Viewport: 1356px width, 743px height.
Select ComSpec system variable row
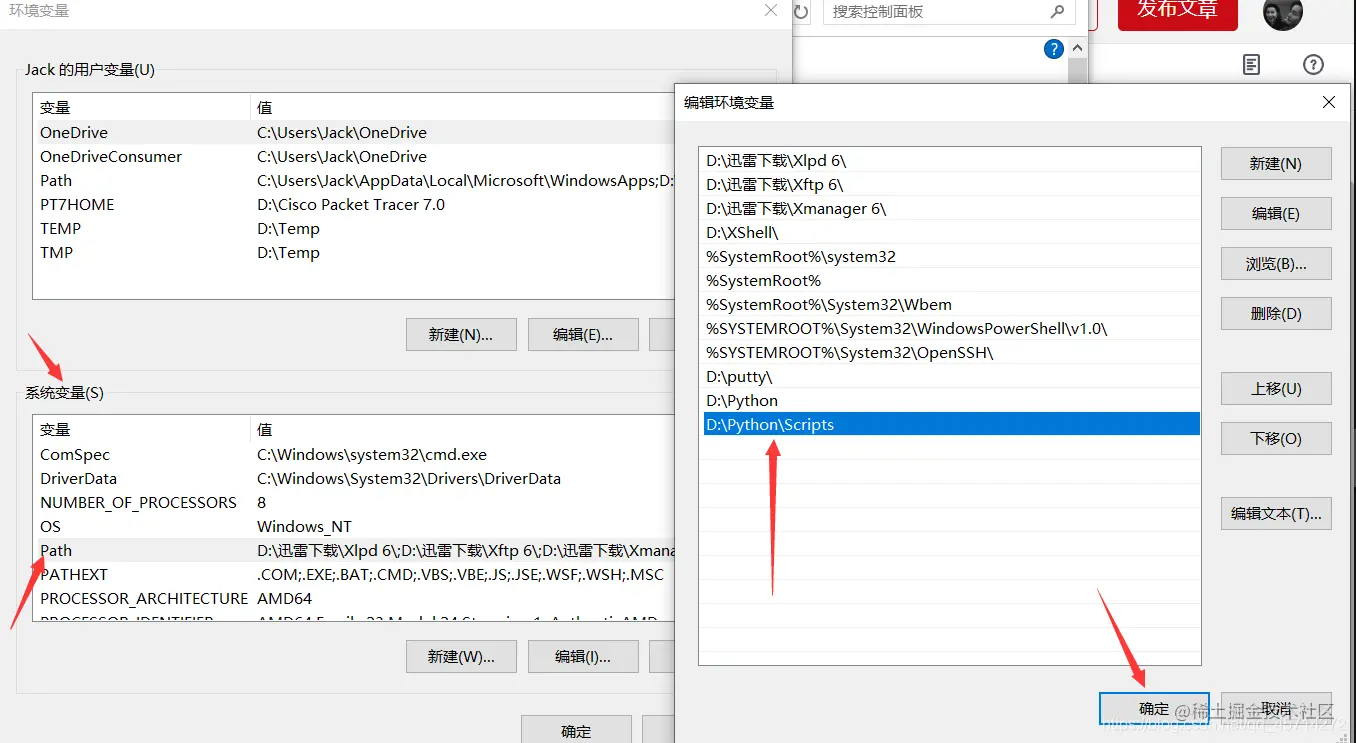point(354,454)
